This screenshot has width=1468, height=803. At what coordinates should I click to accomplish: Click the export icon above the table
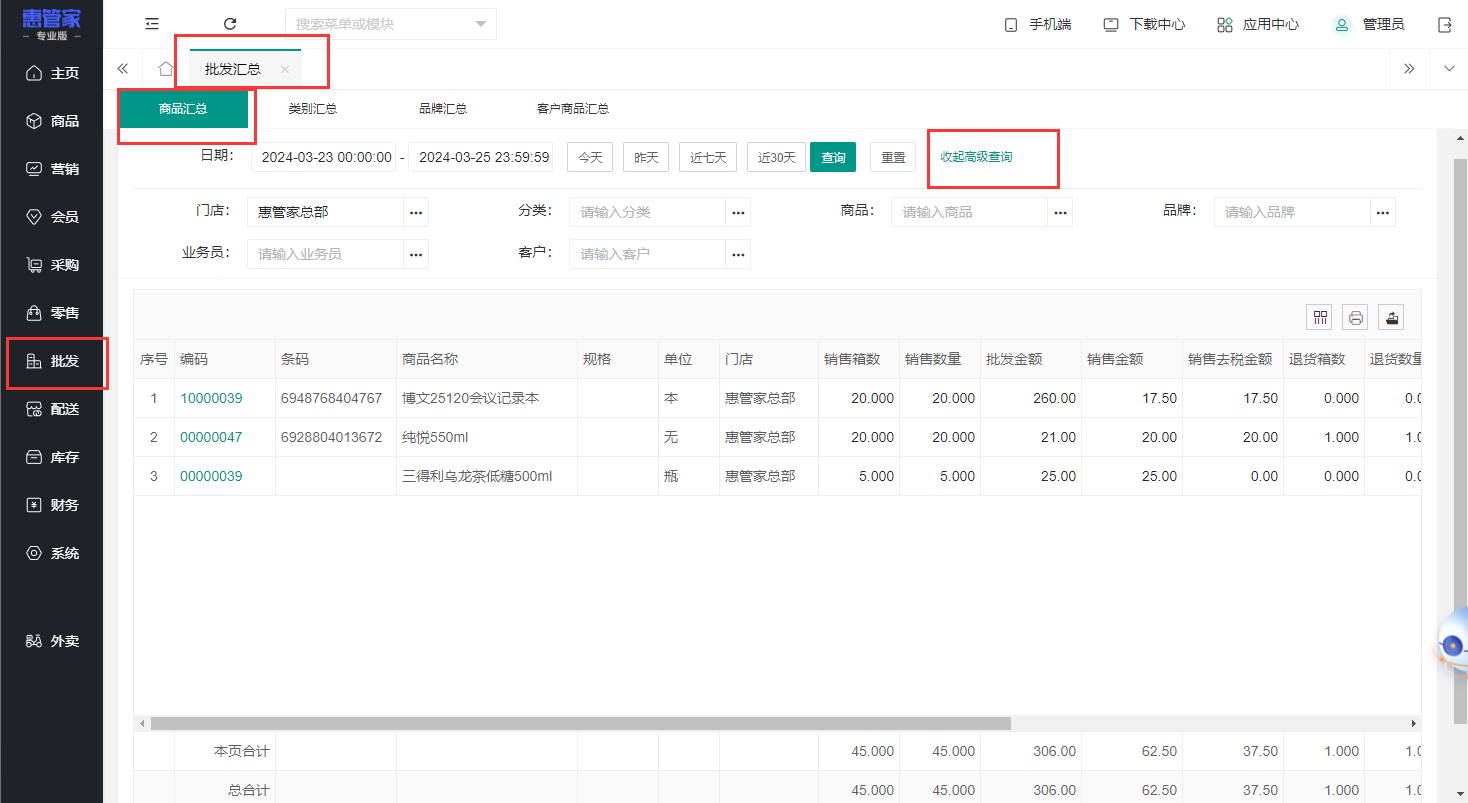tap(1391, 317)
